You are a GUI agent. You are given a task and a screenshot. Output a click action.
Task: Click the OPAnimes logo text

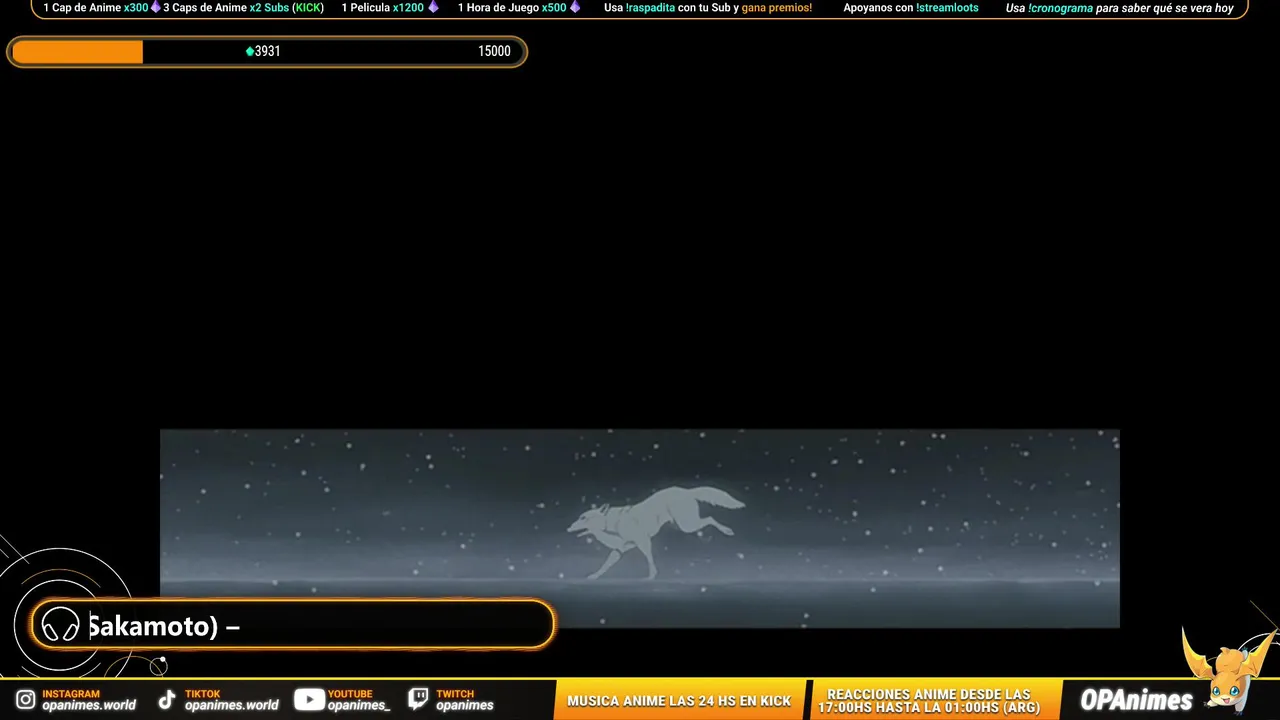1137,700
